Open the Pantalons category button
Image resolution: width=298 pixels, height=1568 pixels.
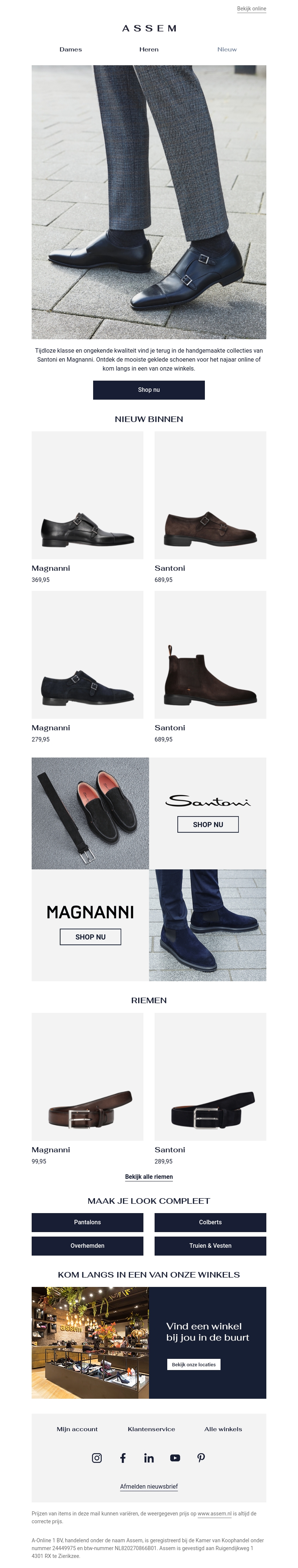click(x=87, y=1223)
